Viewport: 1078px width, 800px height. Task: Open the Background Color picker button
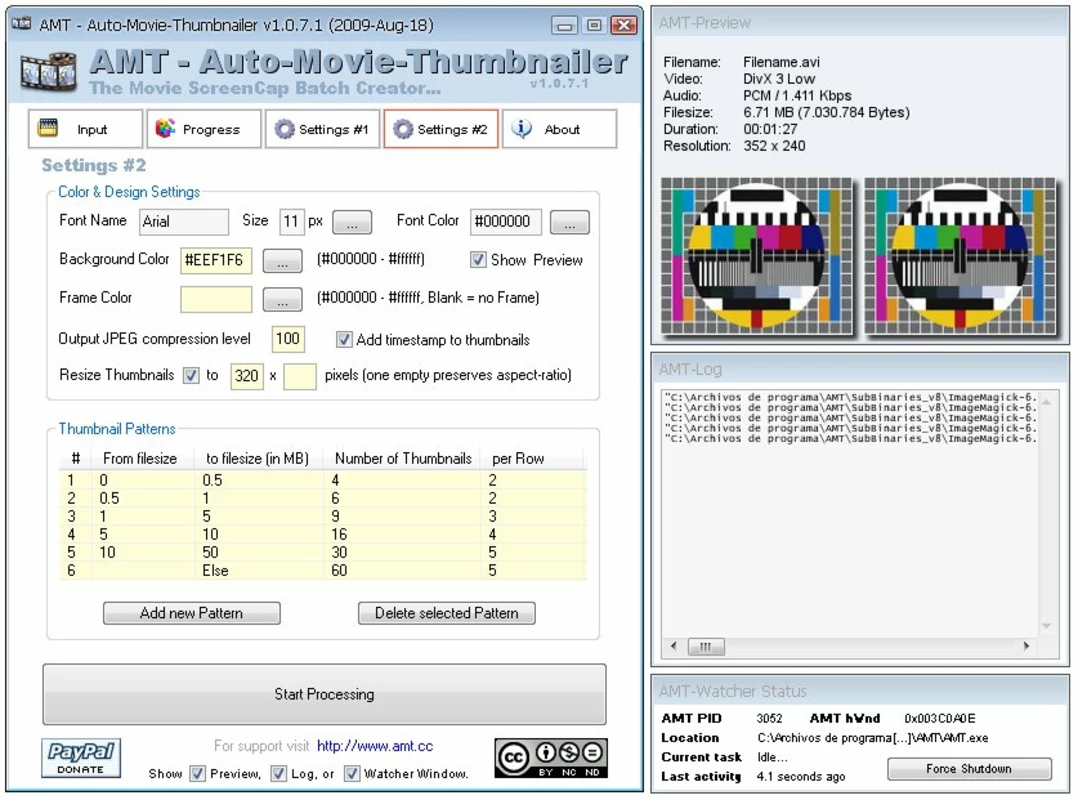[283, 261]
